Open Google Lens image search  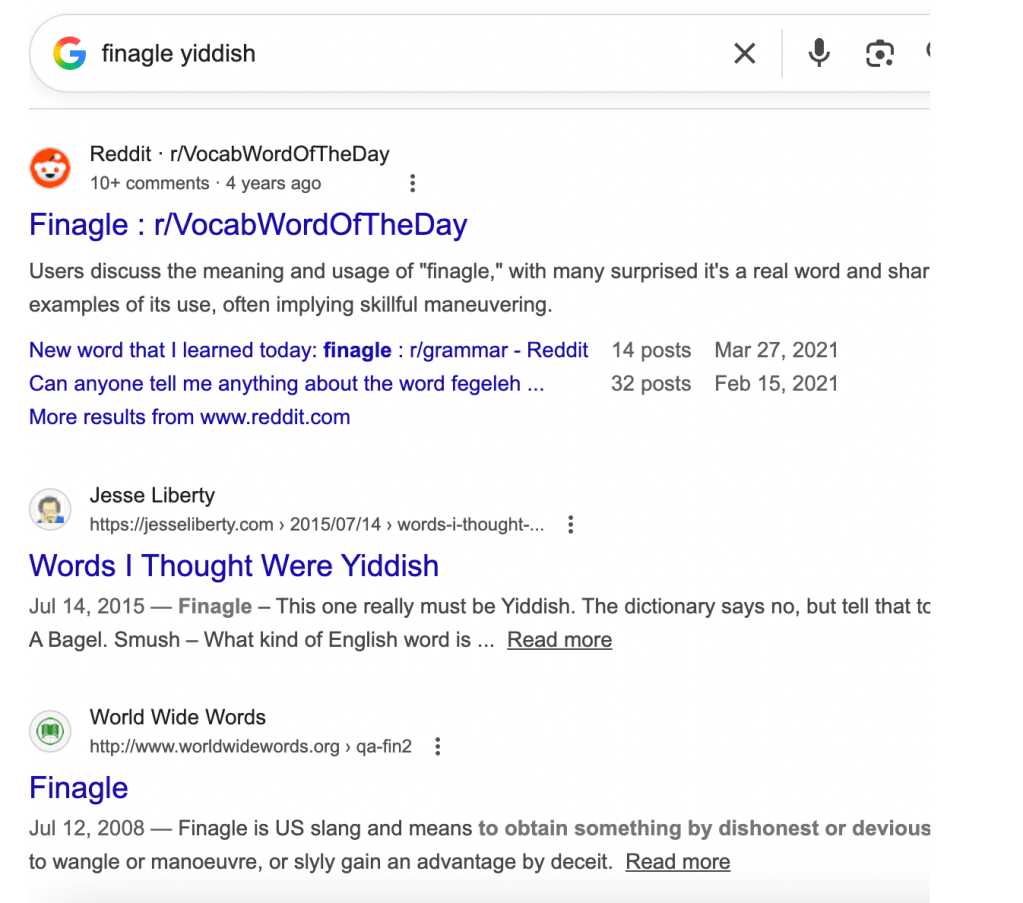coord(879,53)
